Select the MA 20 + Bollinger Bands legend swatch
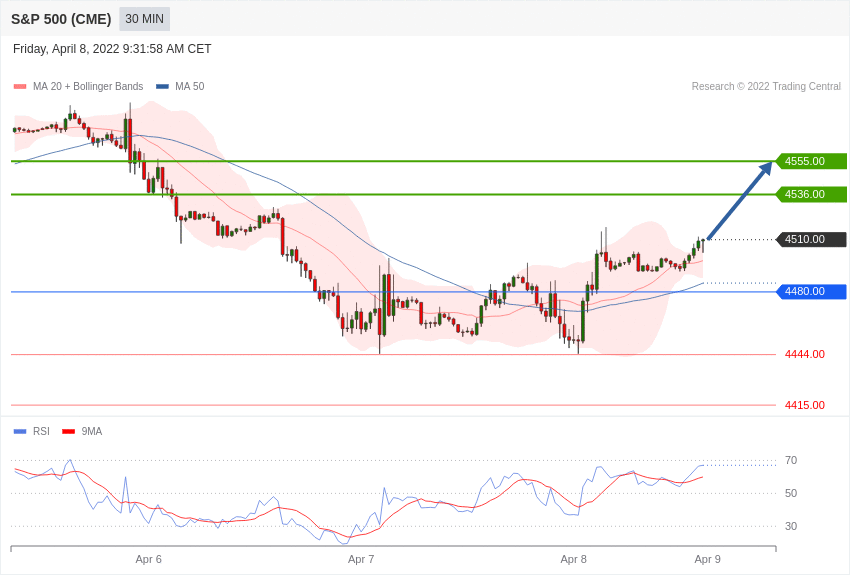850x576 pixels. [20, 87]
